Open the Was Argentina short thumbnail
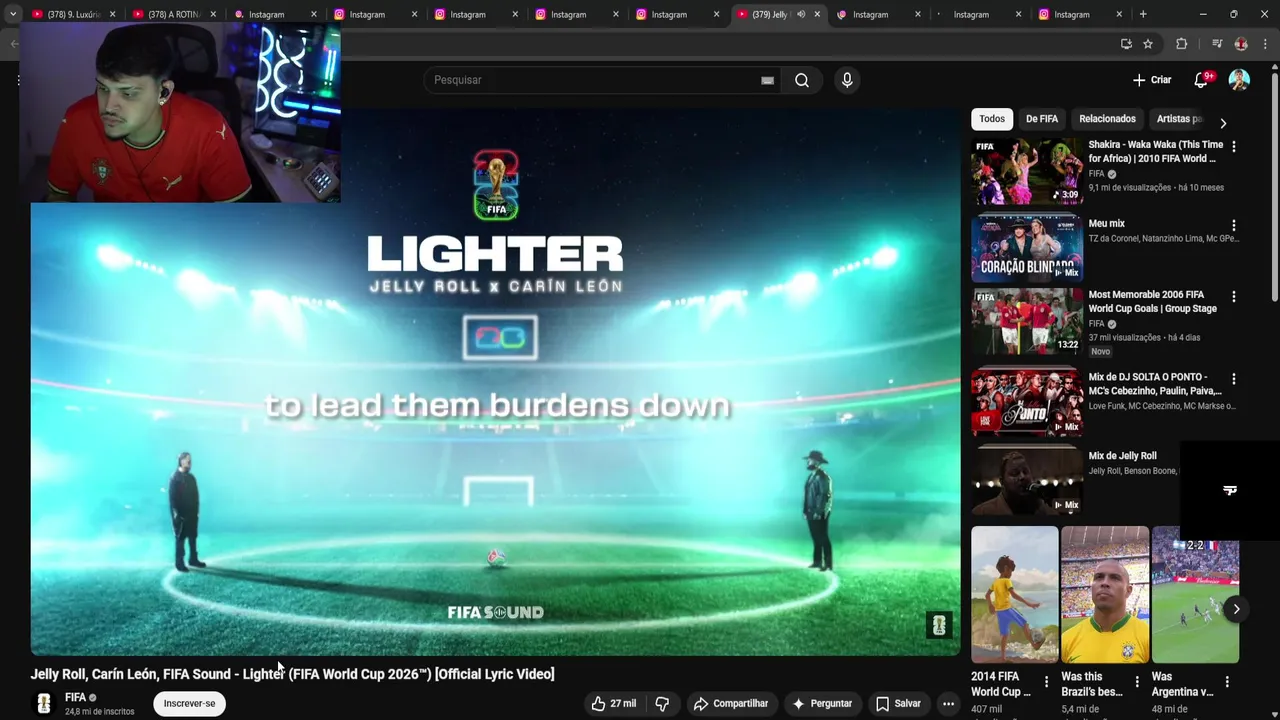 coord(1195,595)
